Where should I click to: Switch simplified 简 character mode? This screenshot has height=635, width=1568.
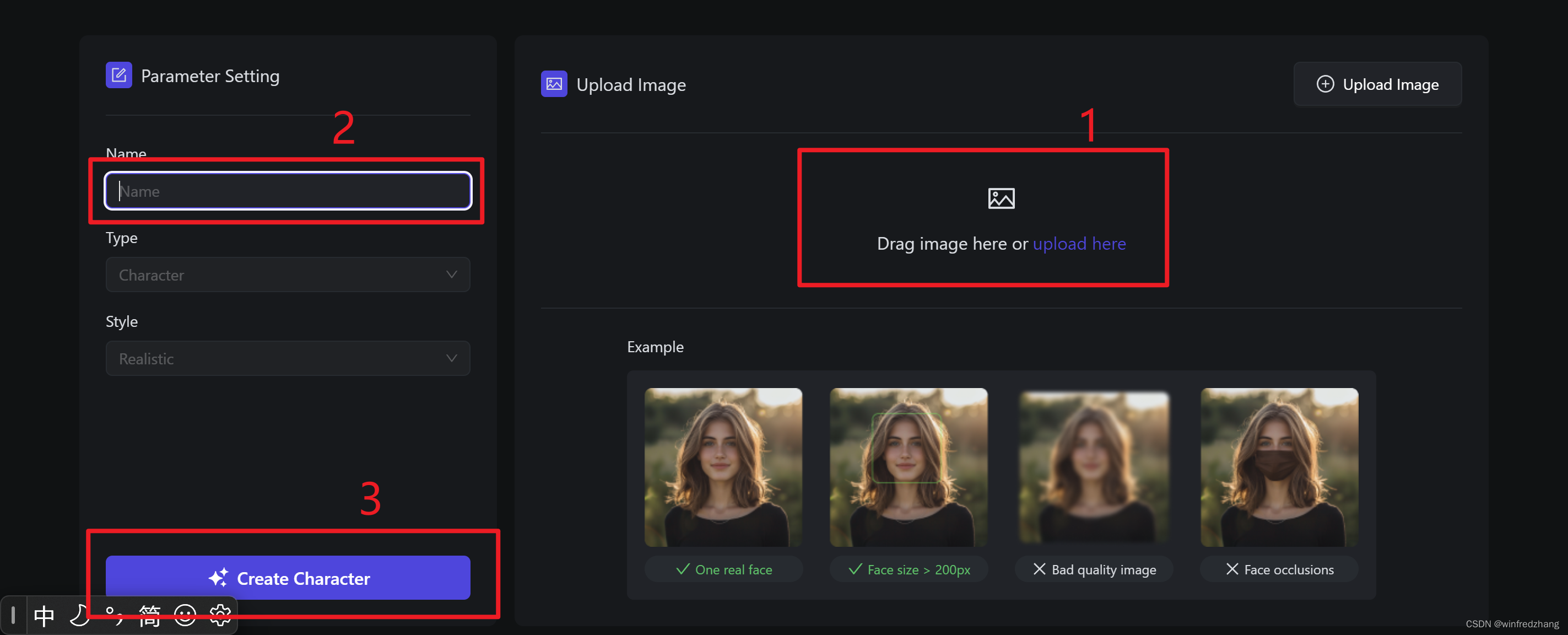click(x=149, y=616)
